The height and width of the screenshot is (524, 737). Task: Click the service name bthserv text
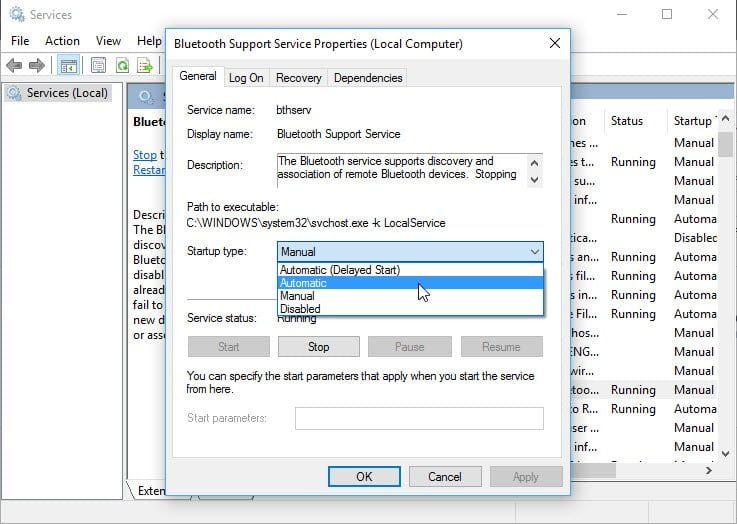coord(294,110)
